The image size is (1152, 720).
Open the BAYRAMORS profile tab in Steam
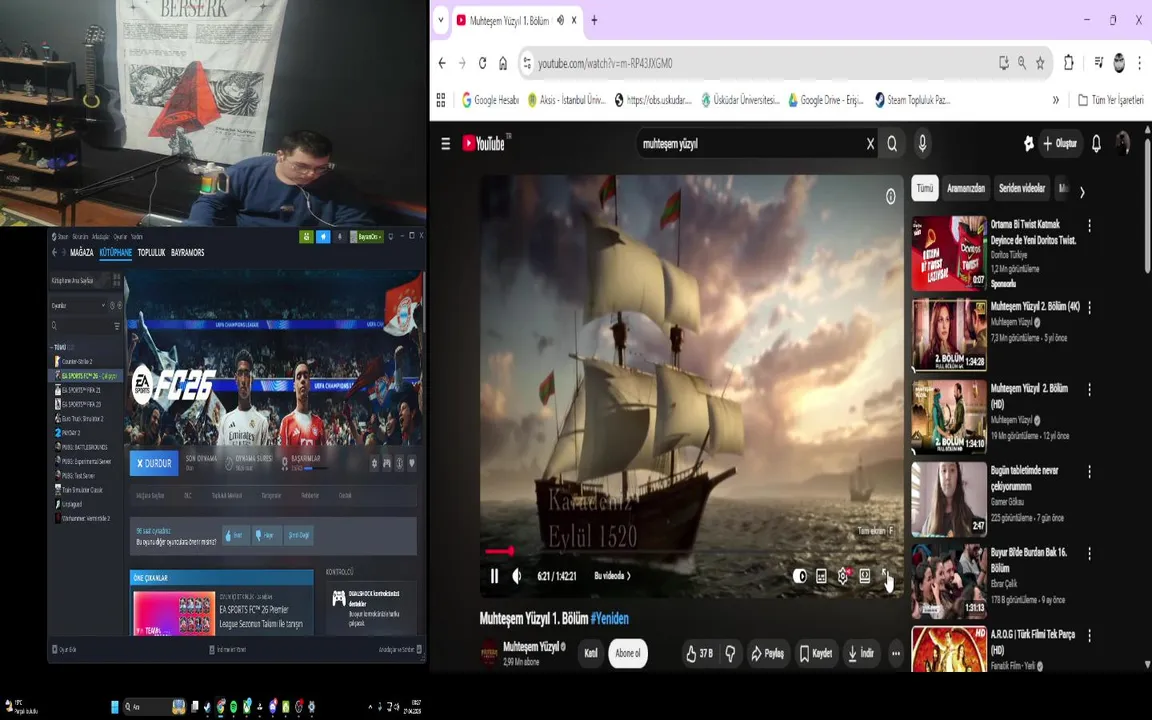(187, 252)
